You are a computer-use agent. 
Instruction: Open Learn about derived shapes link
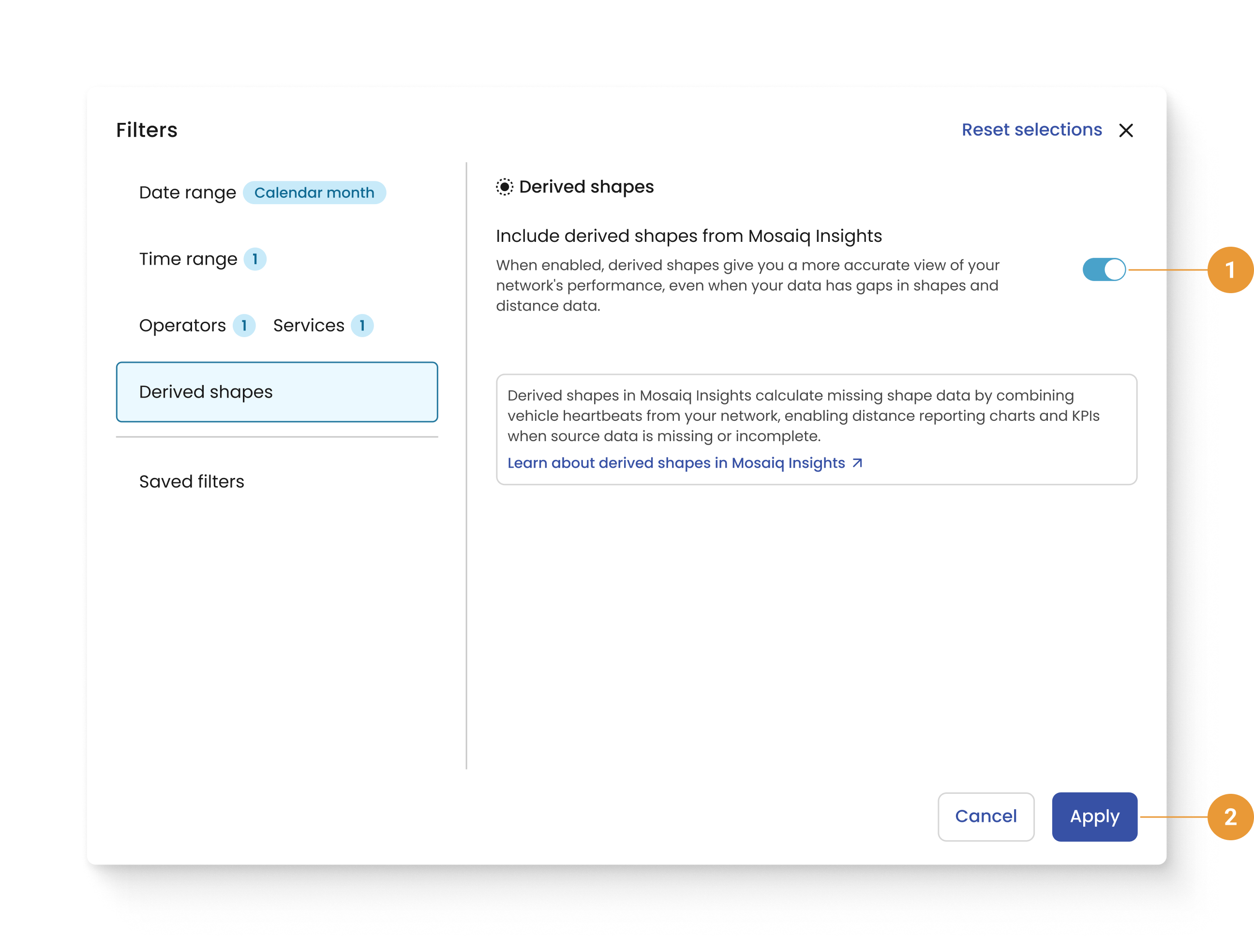click(685, 462)
